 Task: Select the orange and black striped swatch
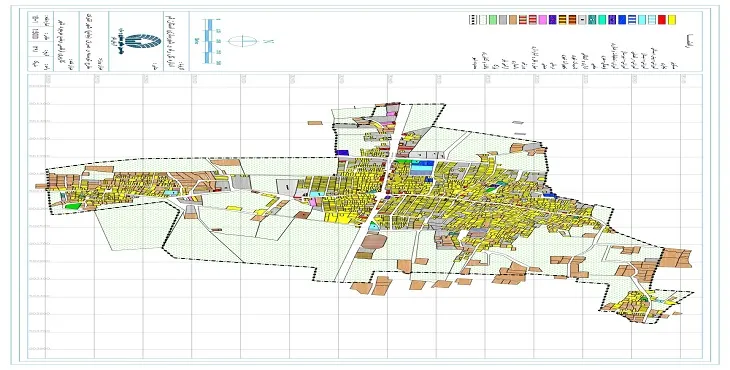coord(573,20)
